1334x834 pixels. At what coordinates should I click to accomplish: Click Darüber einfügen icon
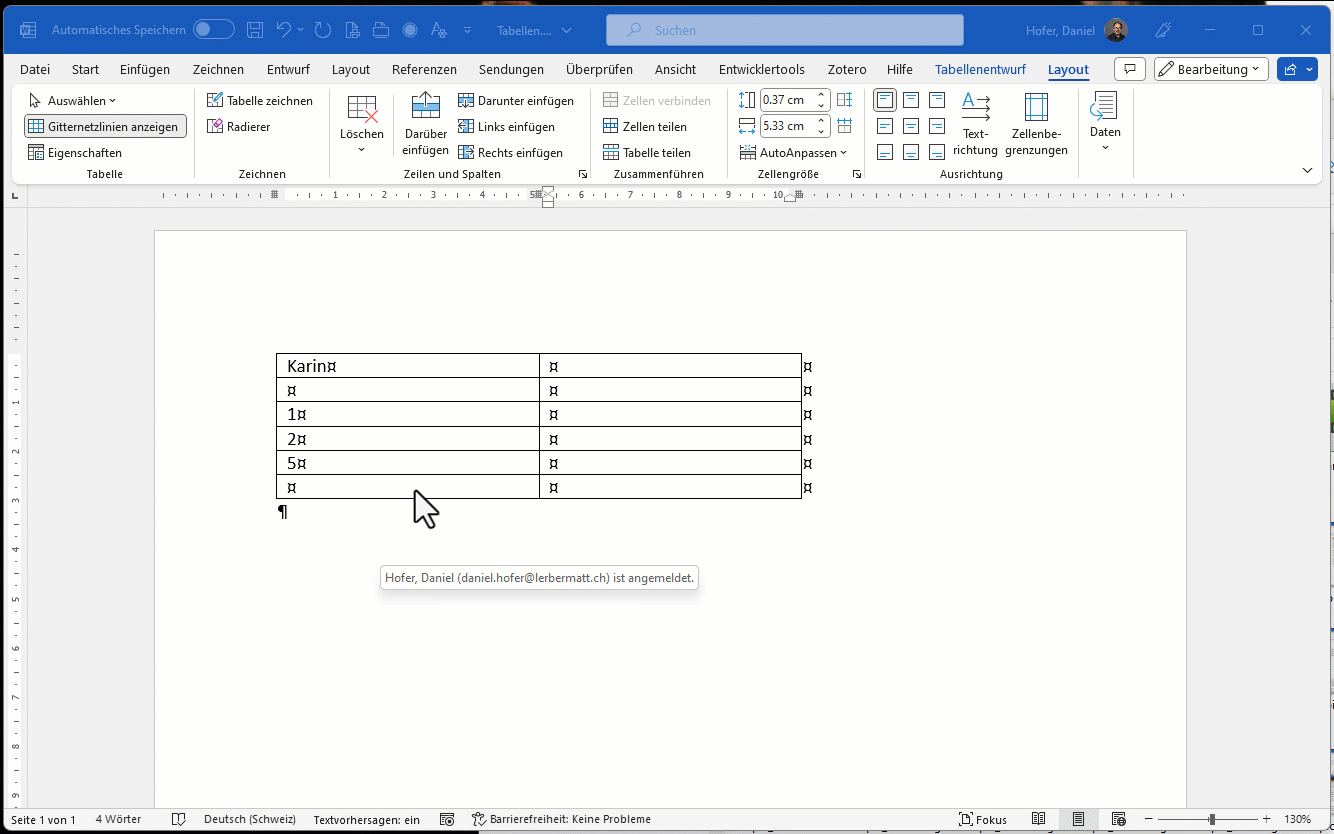425,106
